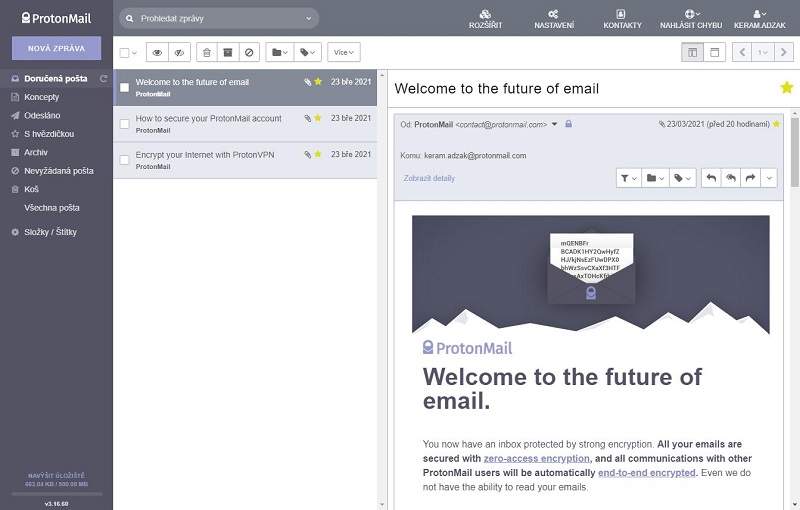Viewport: 800px width, 510px height.
Task: Open the ROZŠÍŘIT upgrade icon
Action: point(485,18)
